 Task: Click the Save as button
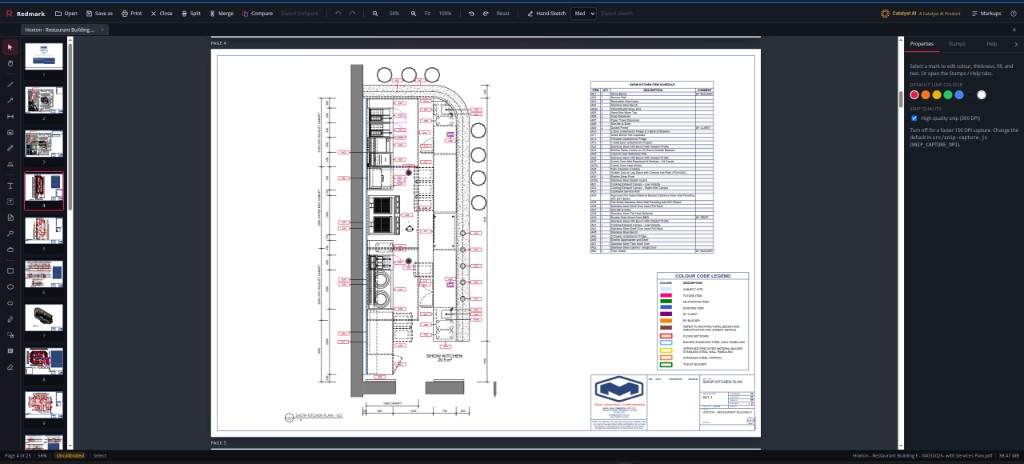click(x=99, y=13)
